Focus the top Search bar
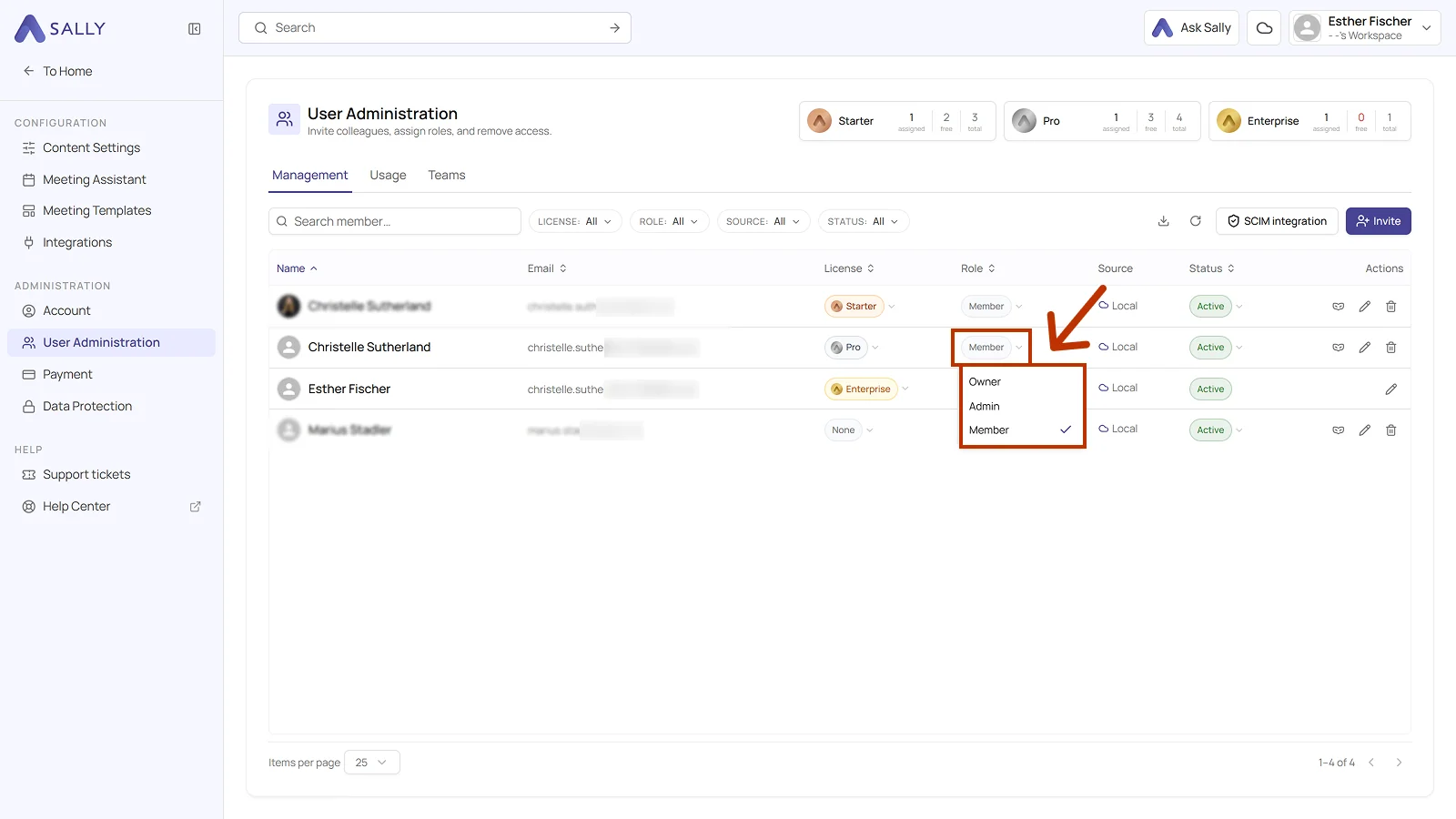The width and height of the screenshot is (1456, 819). click(435, 28)
